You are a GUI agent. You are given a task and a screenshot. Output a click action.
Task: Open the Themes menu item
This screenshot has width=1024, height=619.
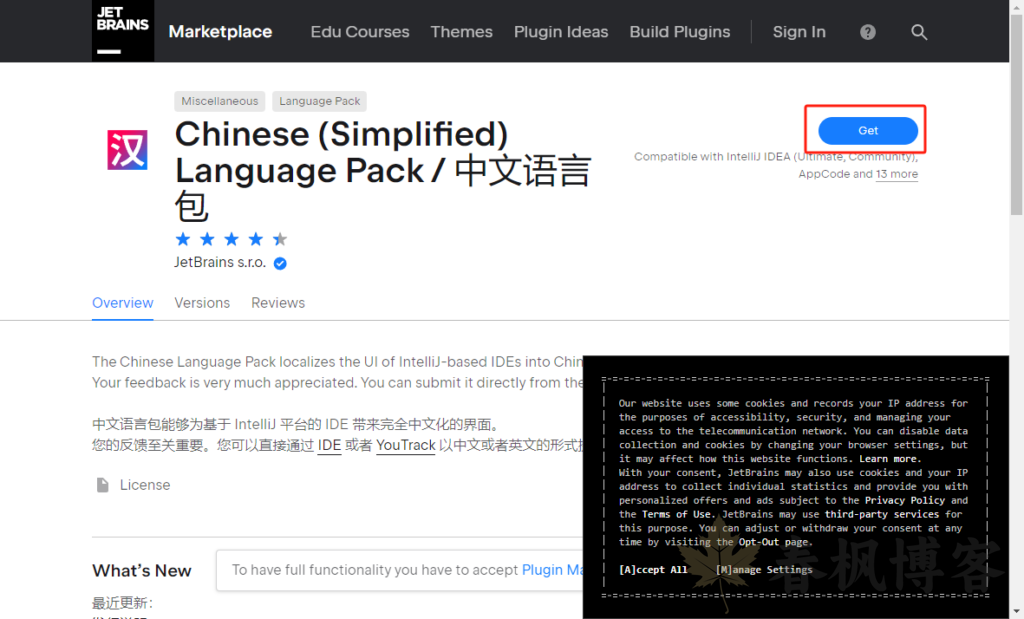[461, 32]
